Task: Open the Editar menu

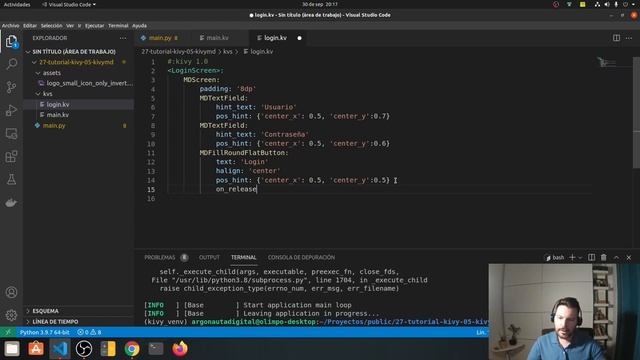Action: [30, 26]
